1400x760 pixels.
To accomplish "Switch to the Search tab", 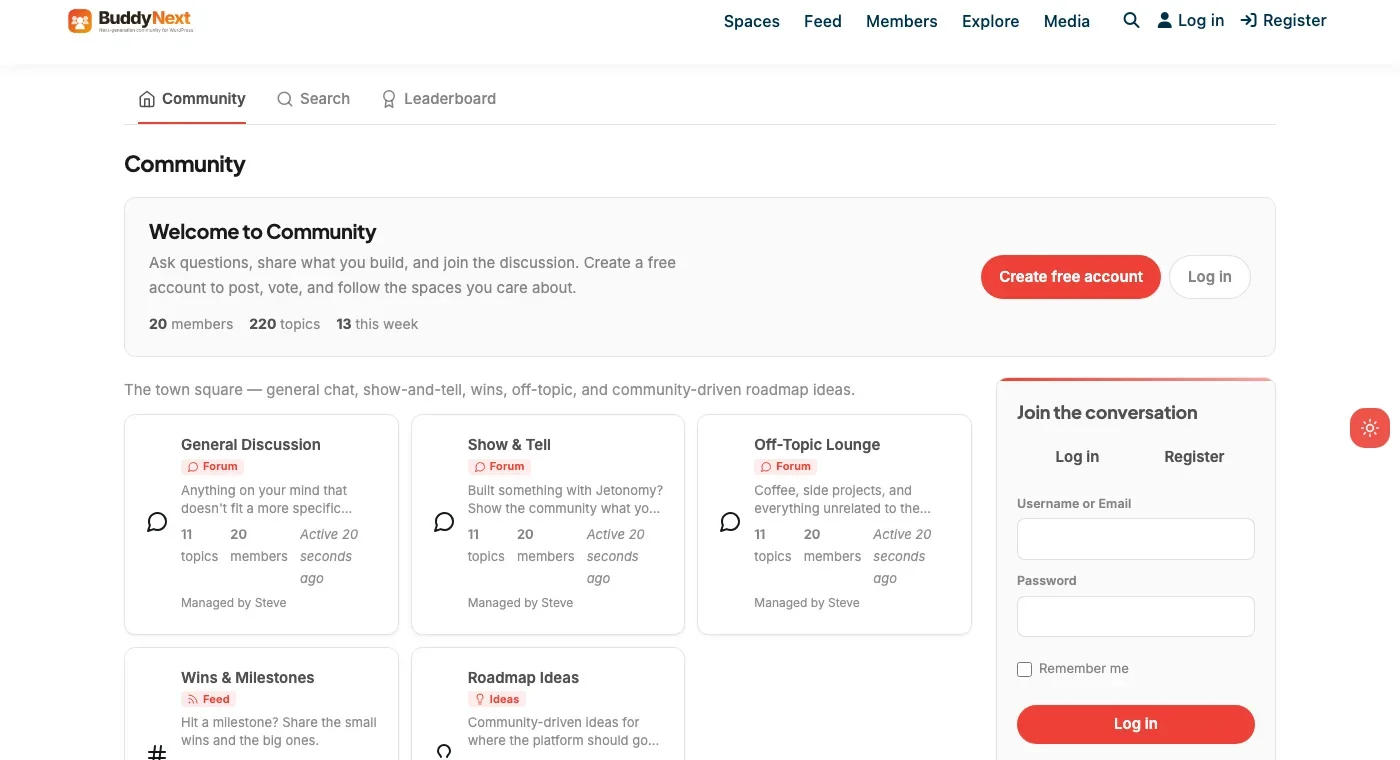I will tap(313, 99).
